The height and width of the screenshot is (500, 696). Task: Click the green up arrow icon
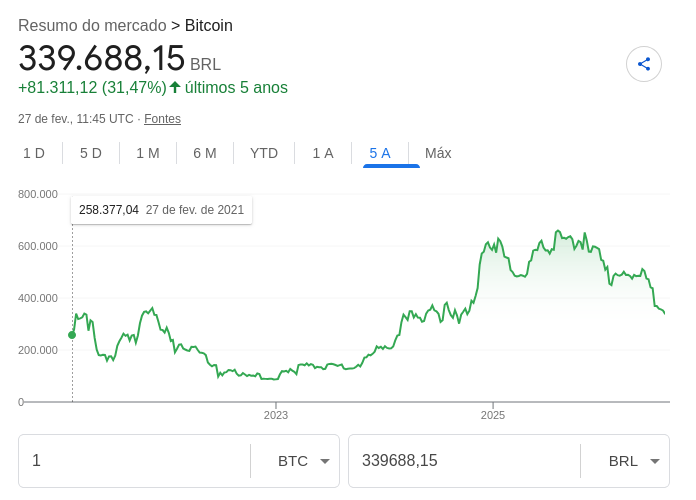[175, 87]
